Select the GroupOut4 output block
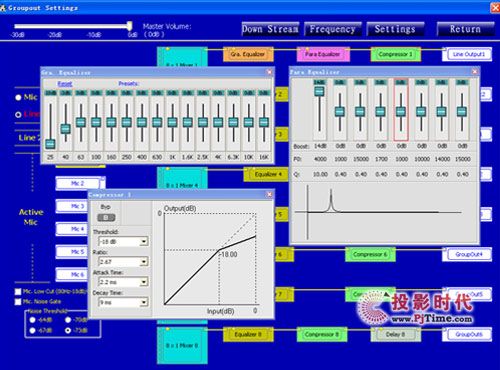The image size is (500, 370). pos(467,255)
